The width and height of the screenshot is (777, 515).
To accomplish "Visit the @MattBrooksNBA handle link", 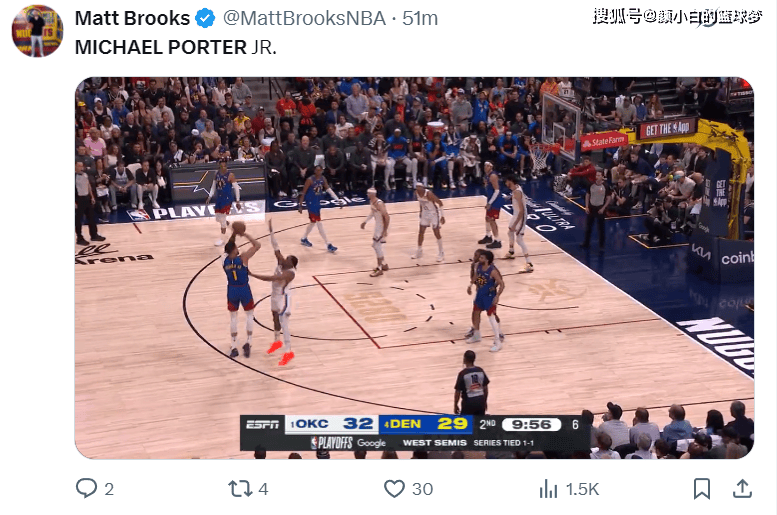I will (x=304, y=18).
